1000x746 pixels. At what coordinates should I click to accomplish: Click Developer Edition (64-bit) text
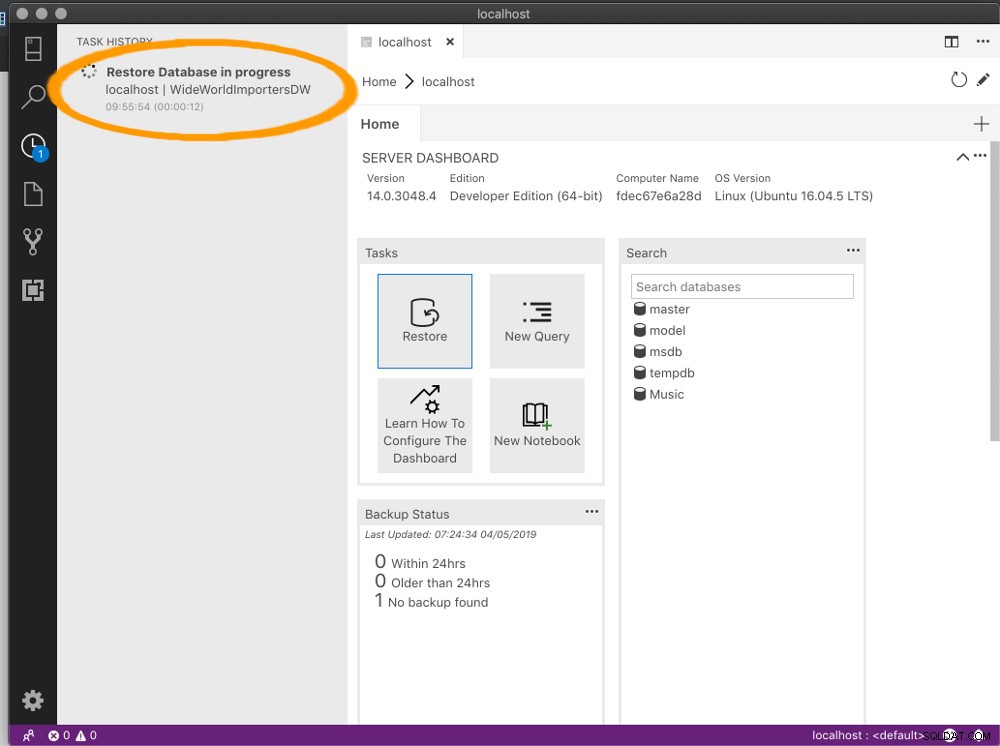pyautogui.click(x=526, y=196)
